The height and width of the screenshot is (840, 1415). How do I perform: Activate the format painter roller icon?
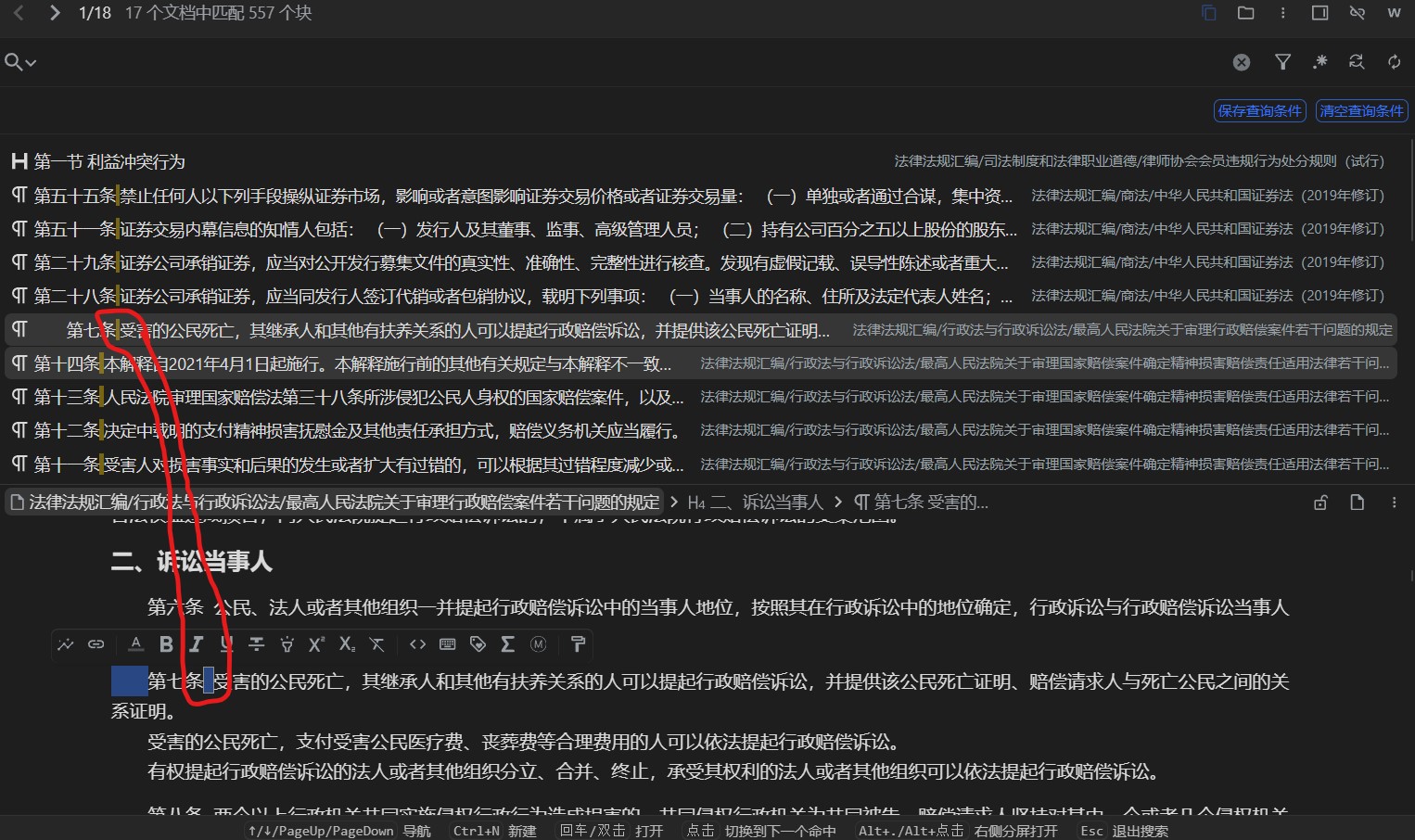[578, 644]
